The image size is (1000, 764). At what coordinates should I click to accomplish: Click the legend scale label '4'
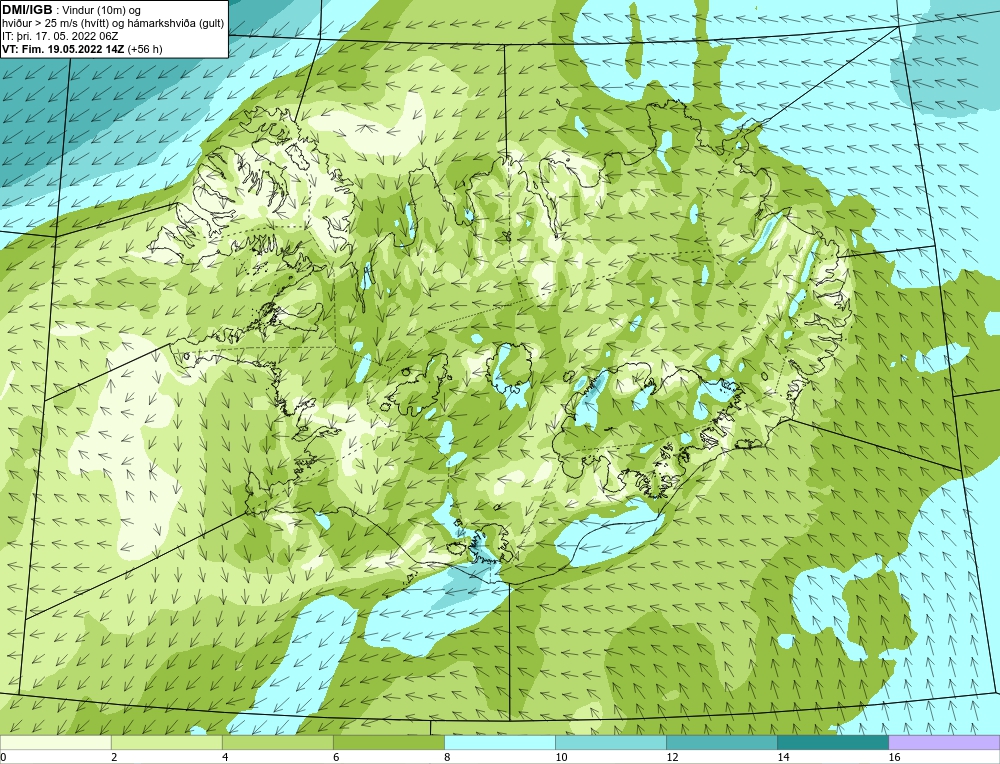tap(224, 757)
